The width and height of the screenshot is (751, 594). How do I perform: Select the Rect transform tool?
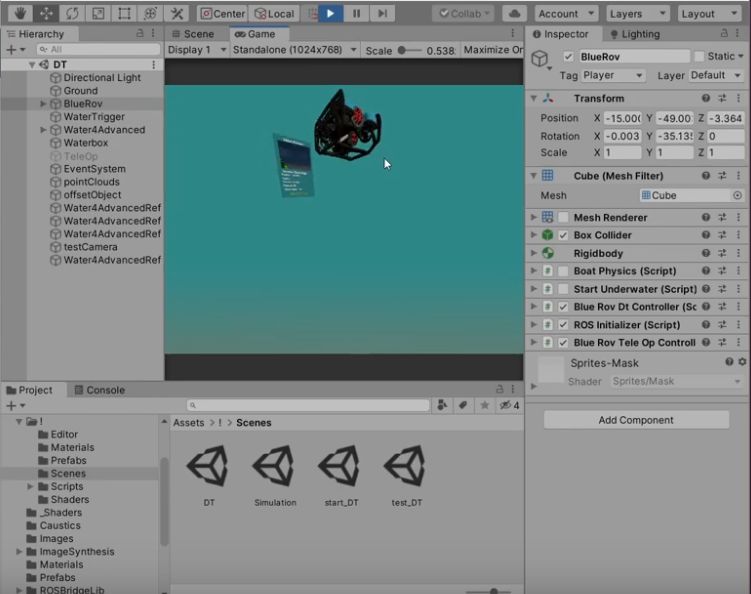(123, 14)
